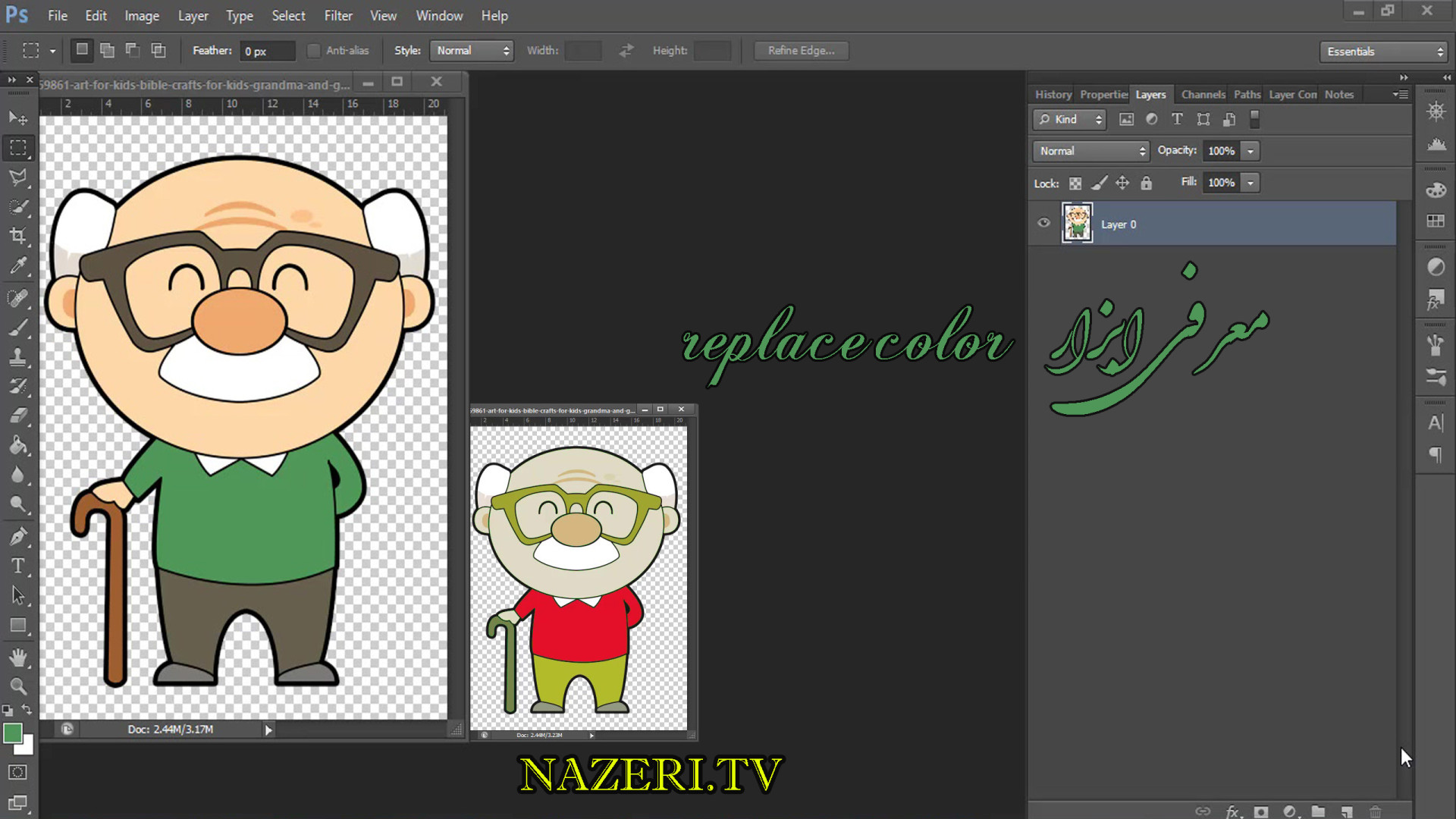The width and height of the screenshot is (1456, 819).
Task: Select the Clone Stamp tool
Action: click(x=18, y=357)
